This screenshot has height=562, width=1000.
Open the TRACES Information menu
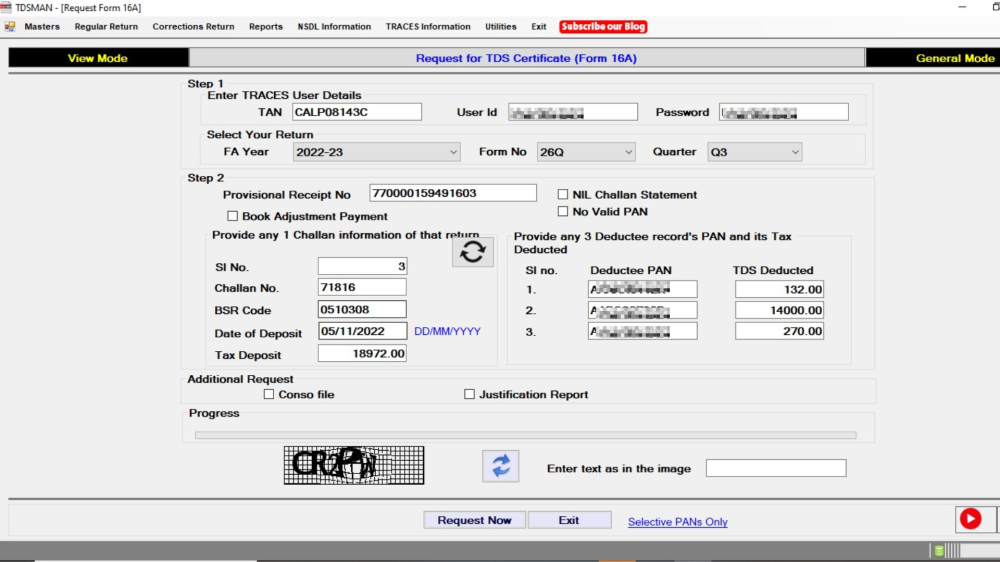pos(428,27)
